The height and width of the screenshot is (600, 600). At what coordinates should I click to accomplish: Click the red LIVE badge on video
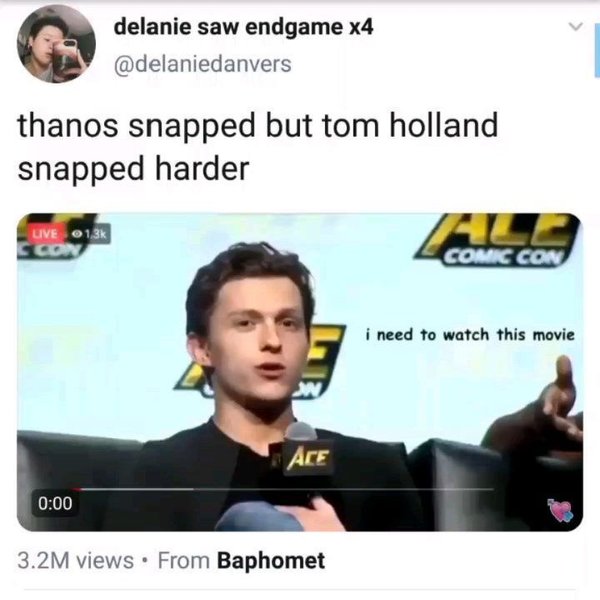45,233
